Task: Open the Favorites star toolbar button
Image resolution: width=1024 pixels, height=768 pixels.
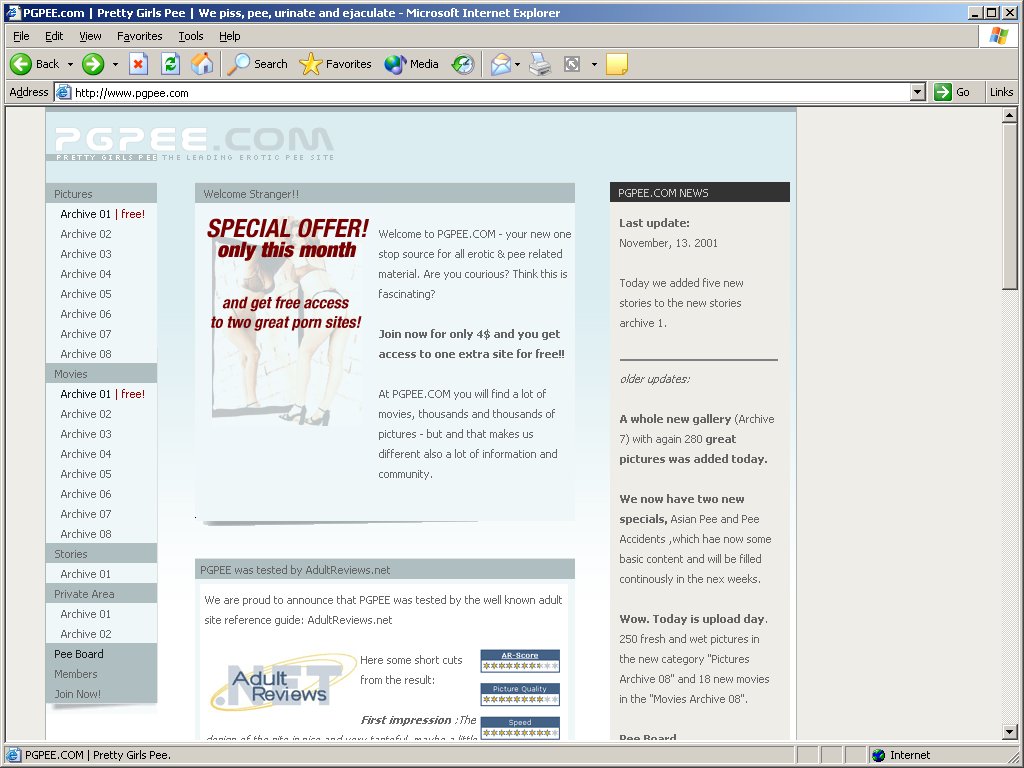Action: pos(335,64)
